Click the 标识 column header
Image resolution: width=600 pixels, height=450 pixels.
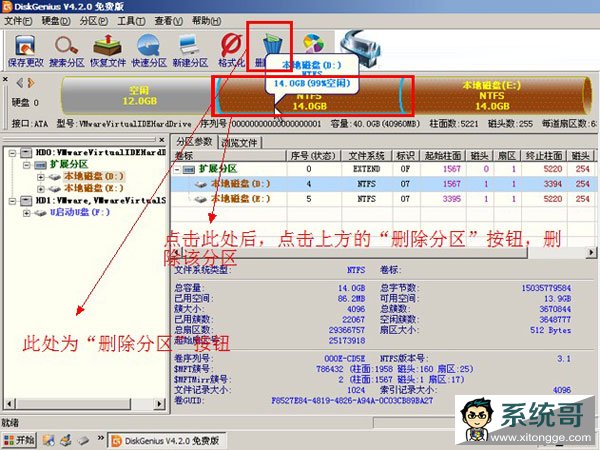[406, 156]
